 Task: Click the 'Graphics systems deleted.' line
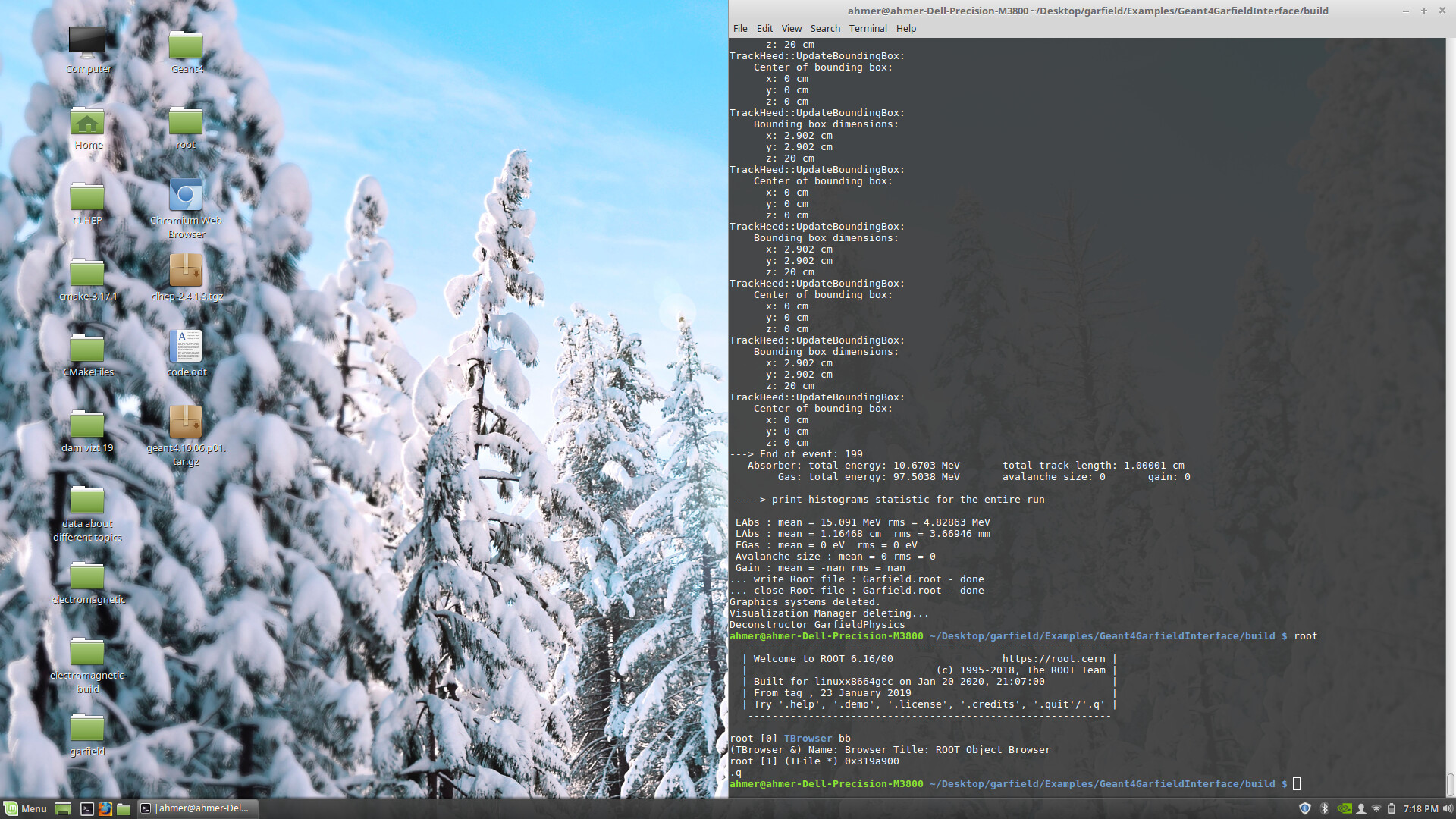point(805,601)
